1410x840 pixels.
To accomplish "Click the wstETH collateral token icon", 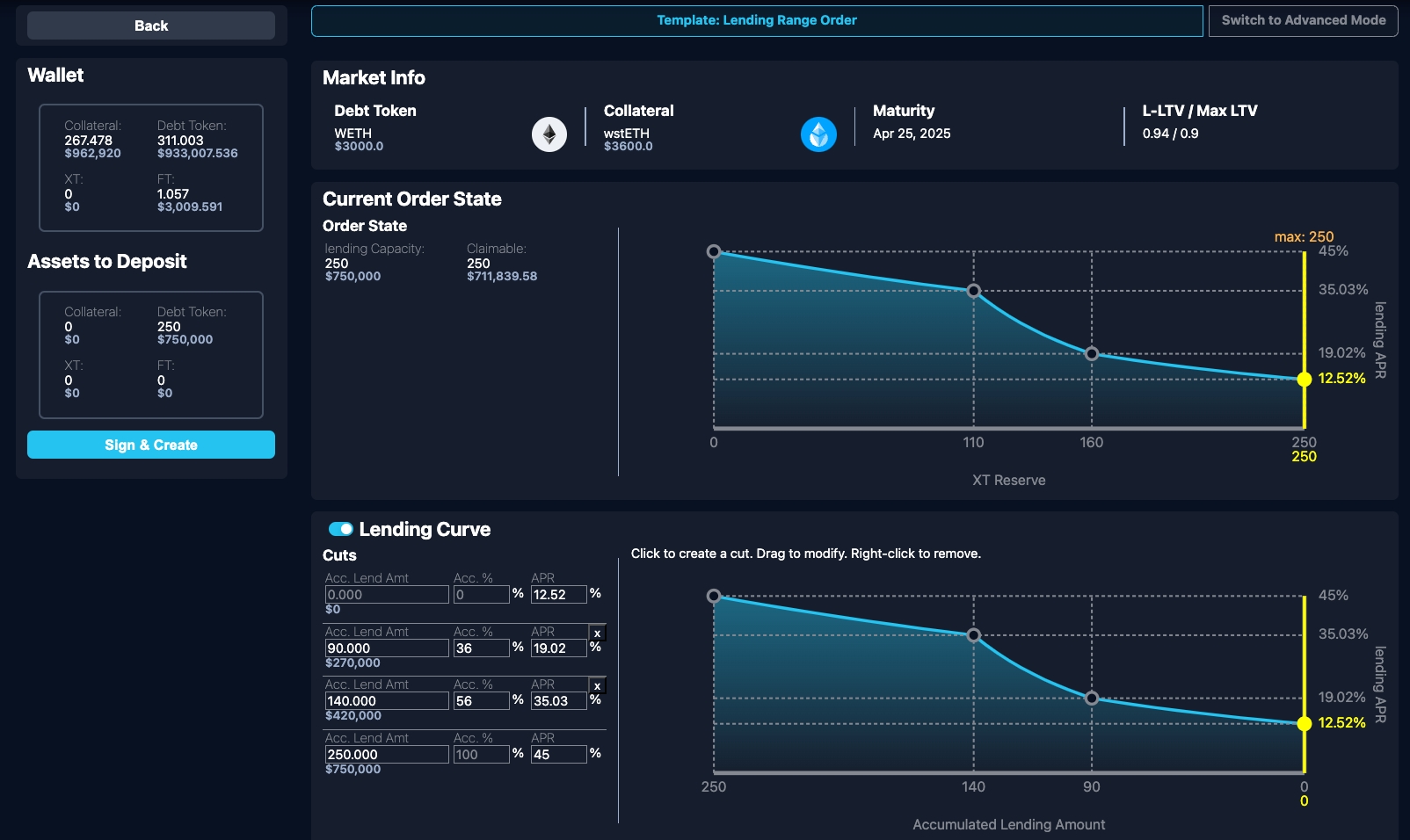I will [818, 134].
